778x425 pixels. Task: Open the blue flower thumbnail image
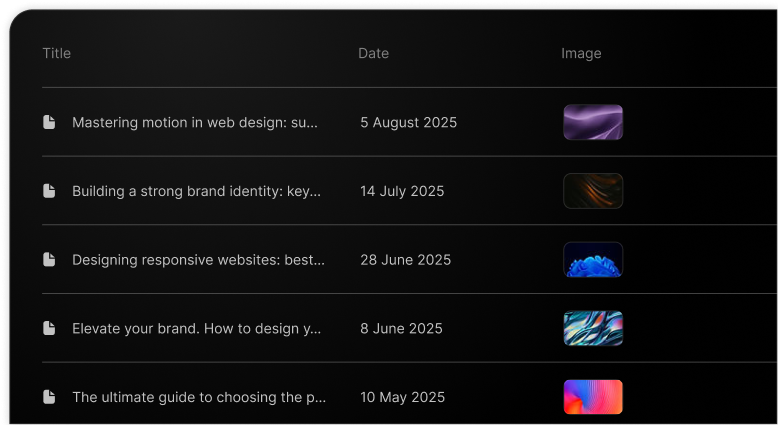click(x=592, y=260)
